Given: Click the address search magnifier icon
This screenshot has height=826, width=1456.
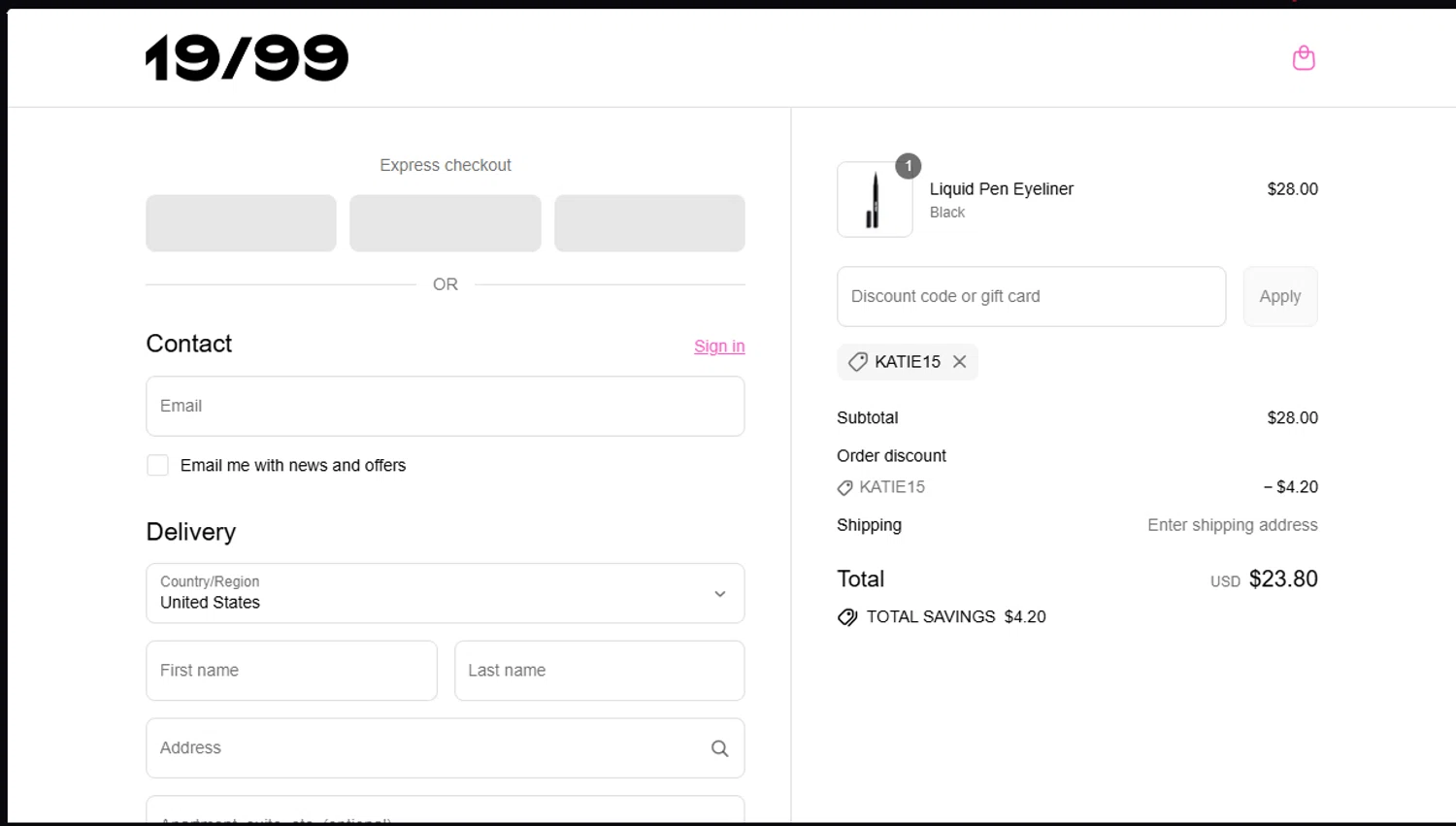Looking at the screenshot, I should 719,748.
